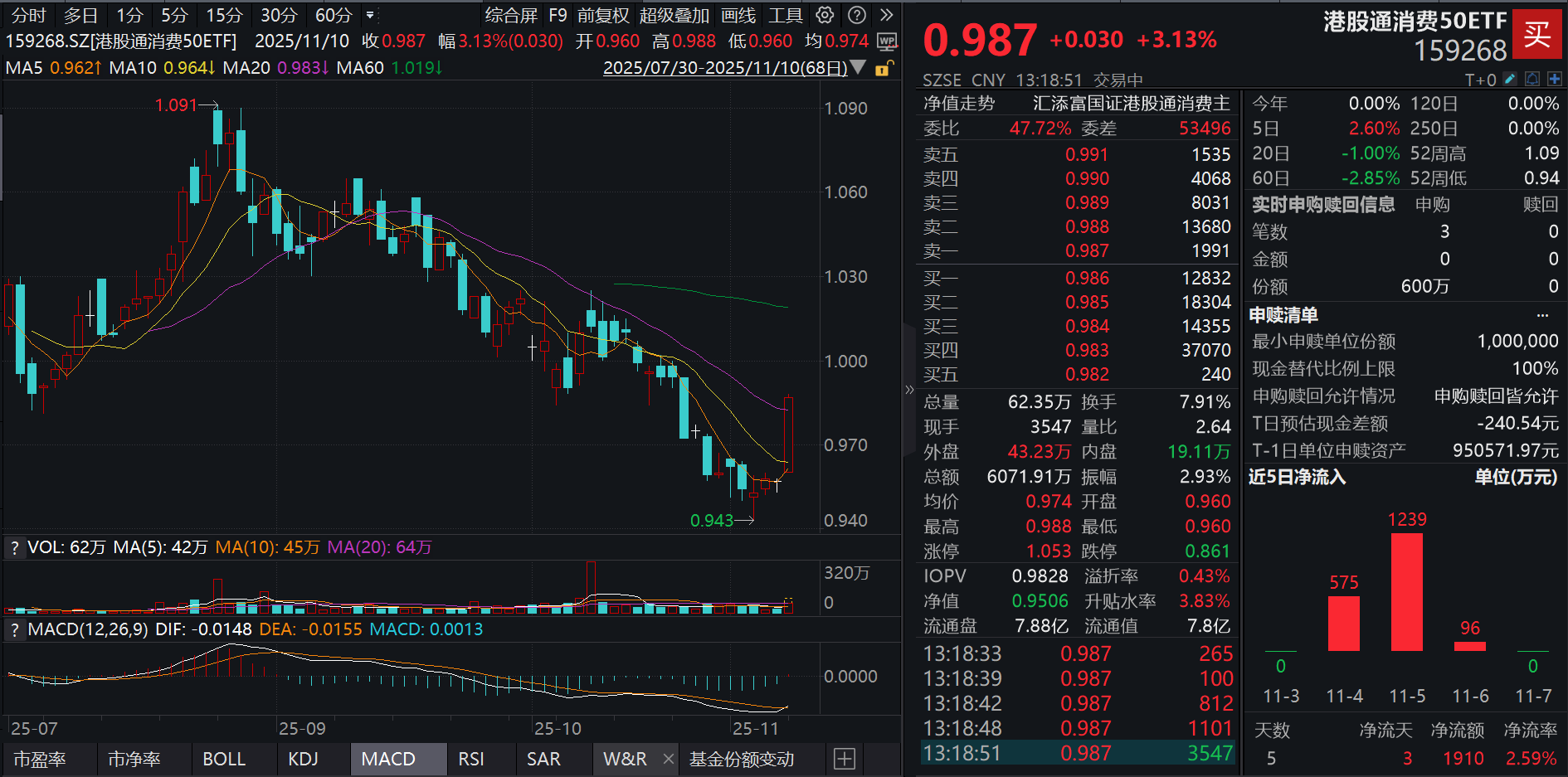1568x777 pixels.
Task: Click trade row 13:18:33
Action: (x=1079, y=653)
